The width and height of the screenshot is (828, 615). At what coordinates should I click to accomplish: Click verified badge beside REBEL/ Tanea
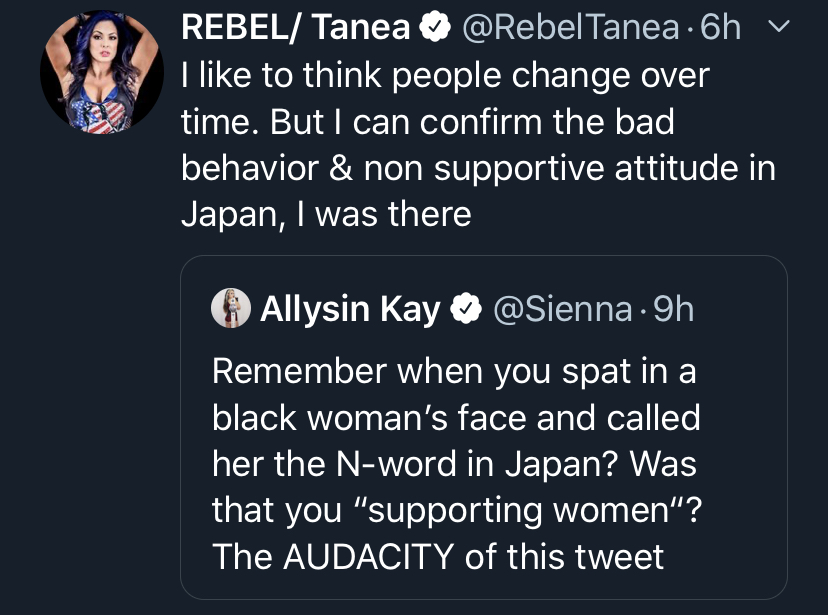[433, 29]
